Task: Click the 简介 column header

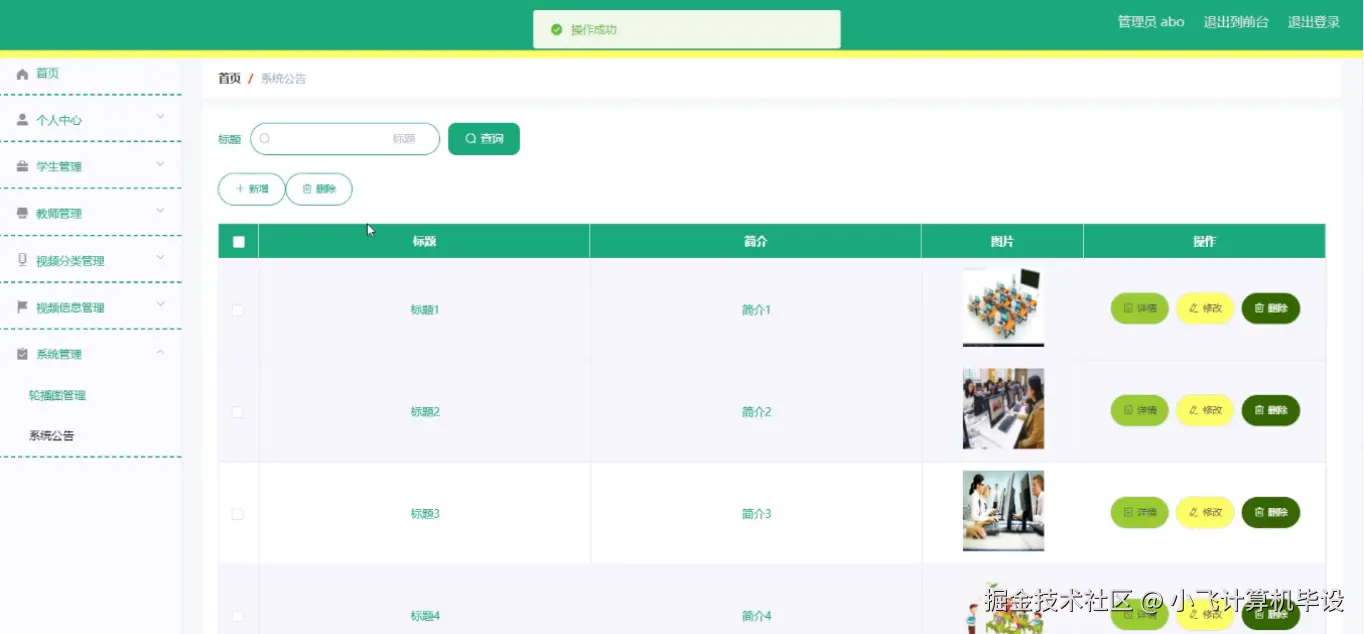Action: [x=755, y=241]
